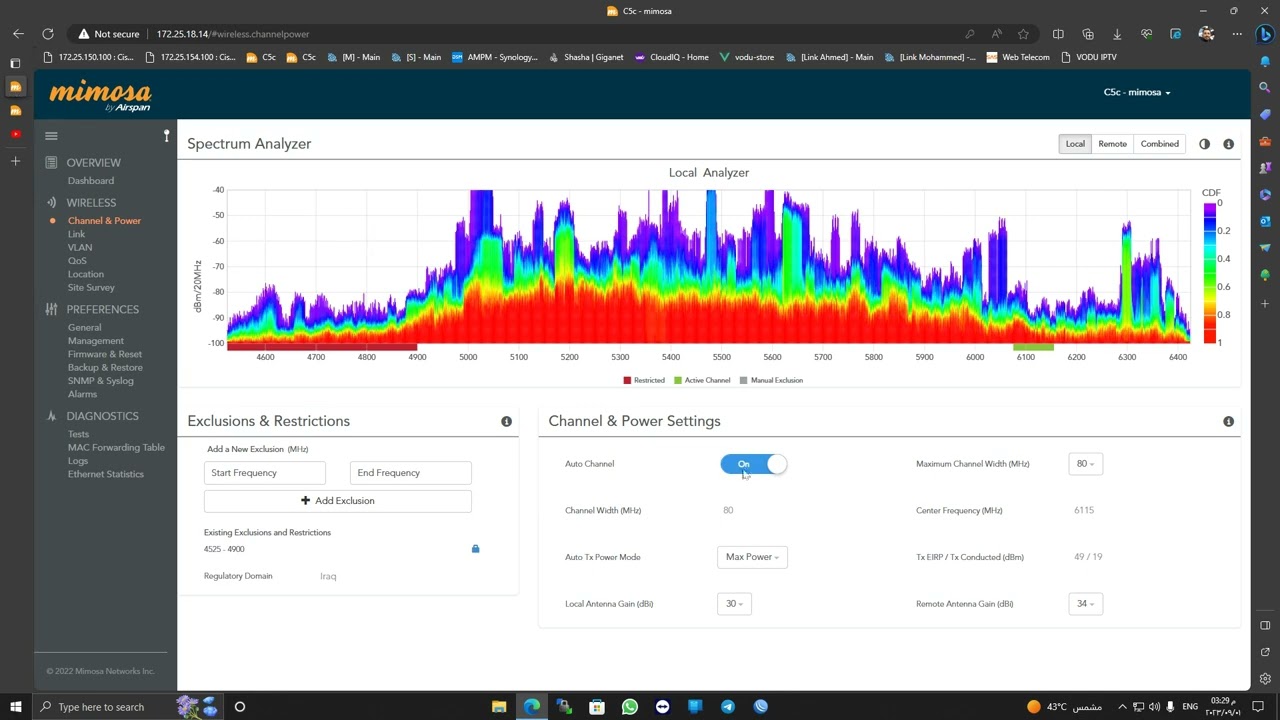Open QoS page in sidebar

[77, 261]
